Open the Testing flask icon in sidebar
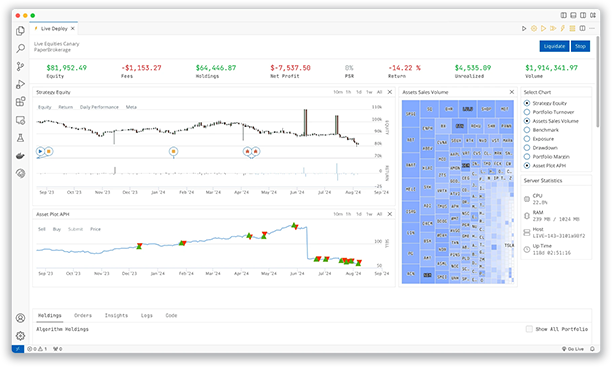 pyautogui.click(x=20, y=138)
